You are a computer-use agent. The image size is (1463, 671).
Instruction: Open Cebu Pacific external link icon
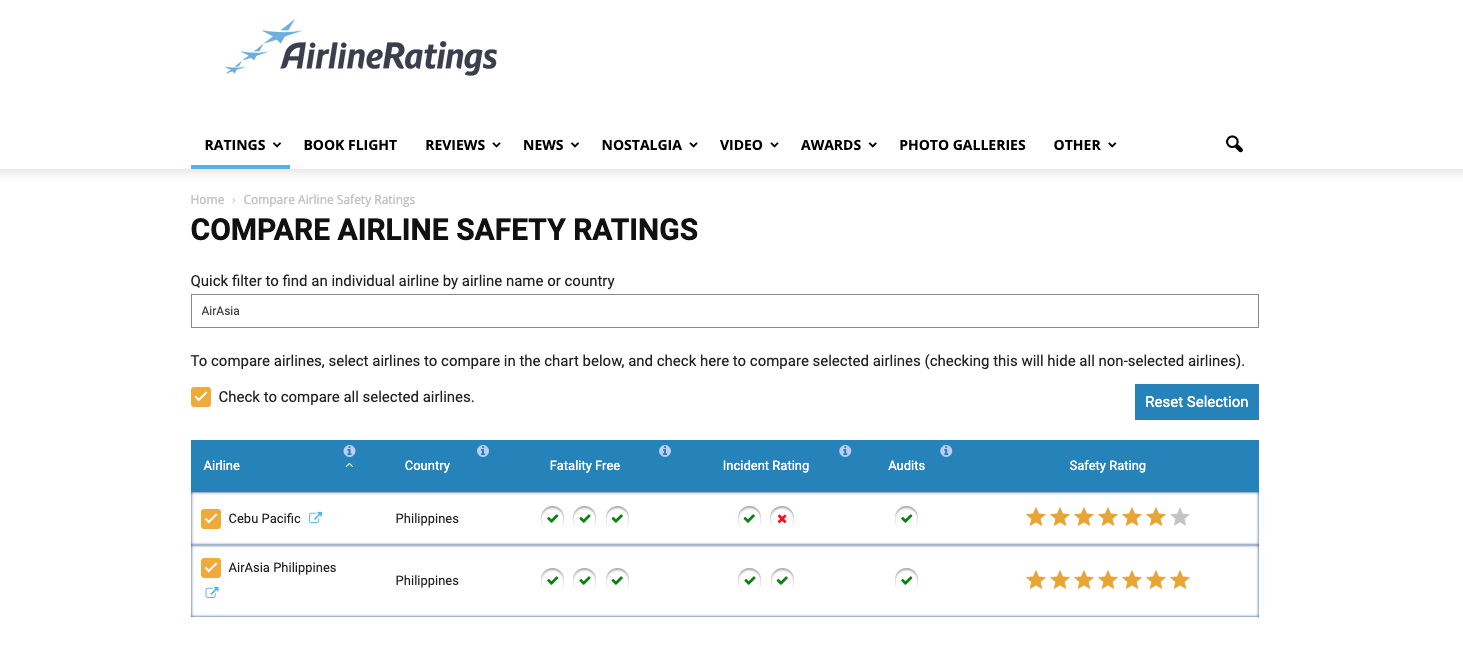click(315, 518)
